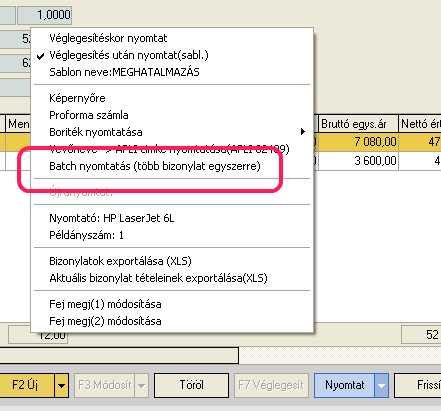Click the Nyomtat button
Viewport: 441px width, 411px height.
(345, 385)
